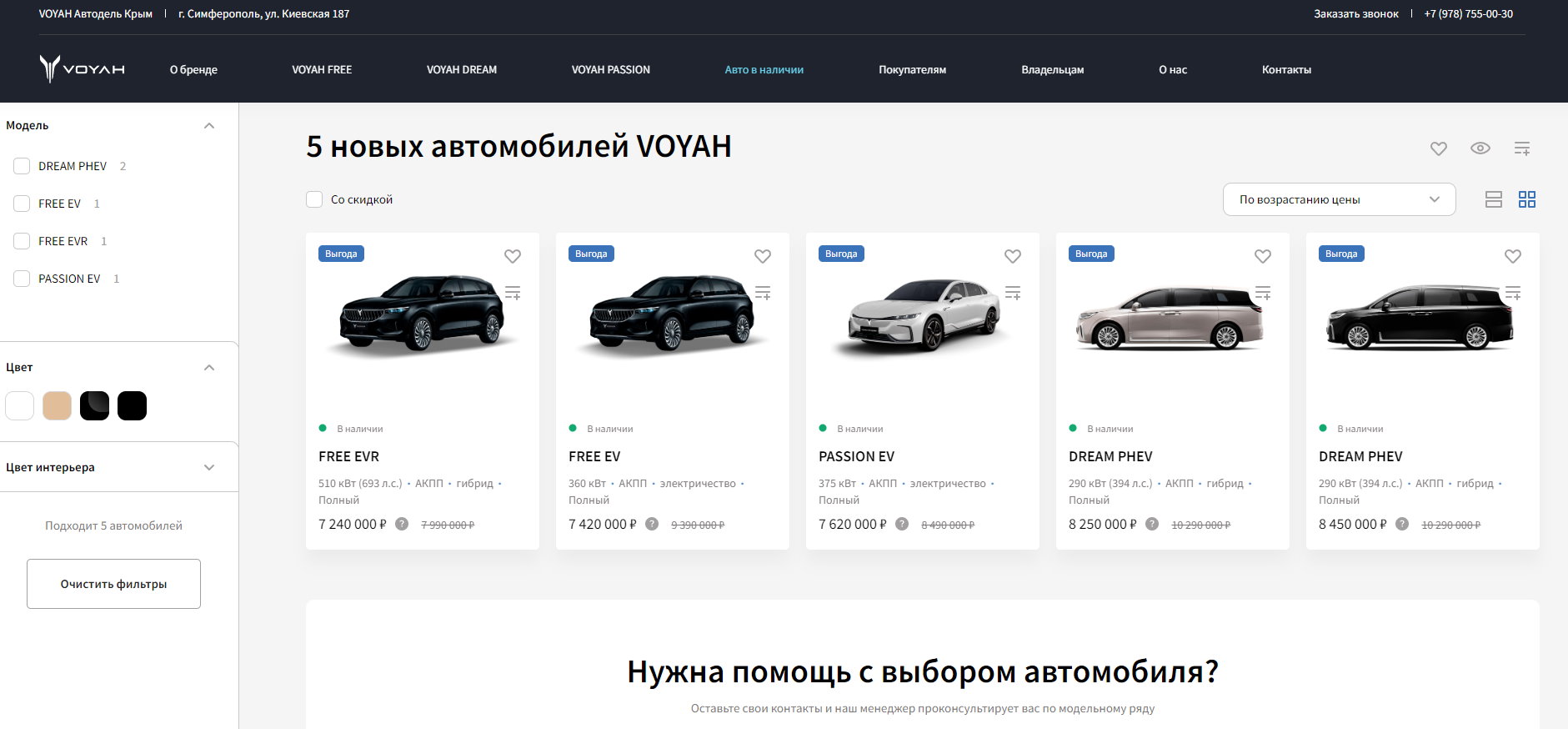Show price info for 7 420 000 ₽
1568x729 pixels.
coord(652,524)
